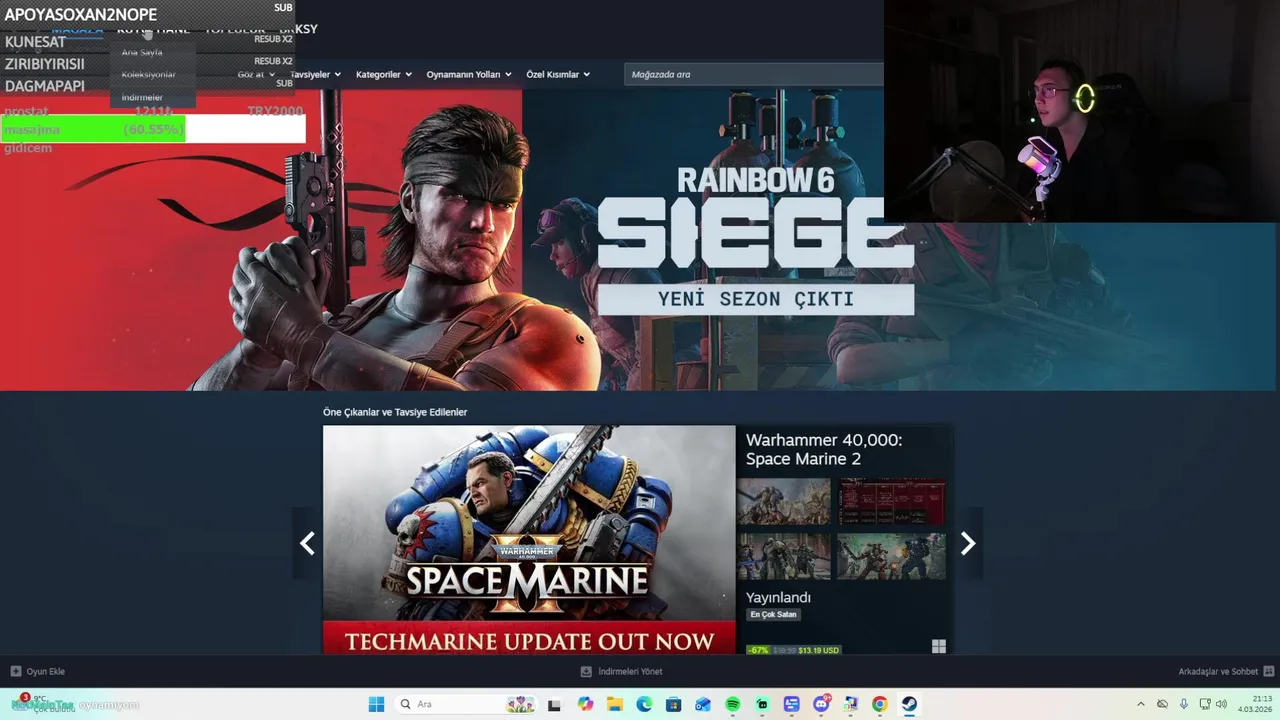Click Oyun Ekle to add a game

38,671
